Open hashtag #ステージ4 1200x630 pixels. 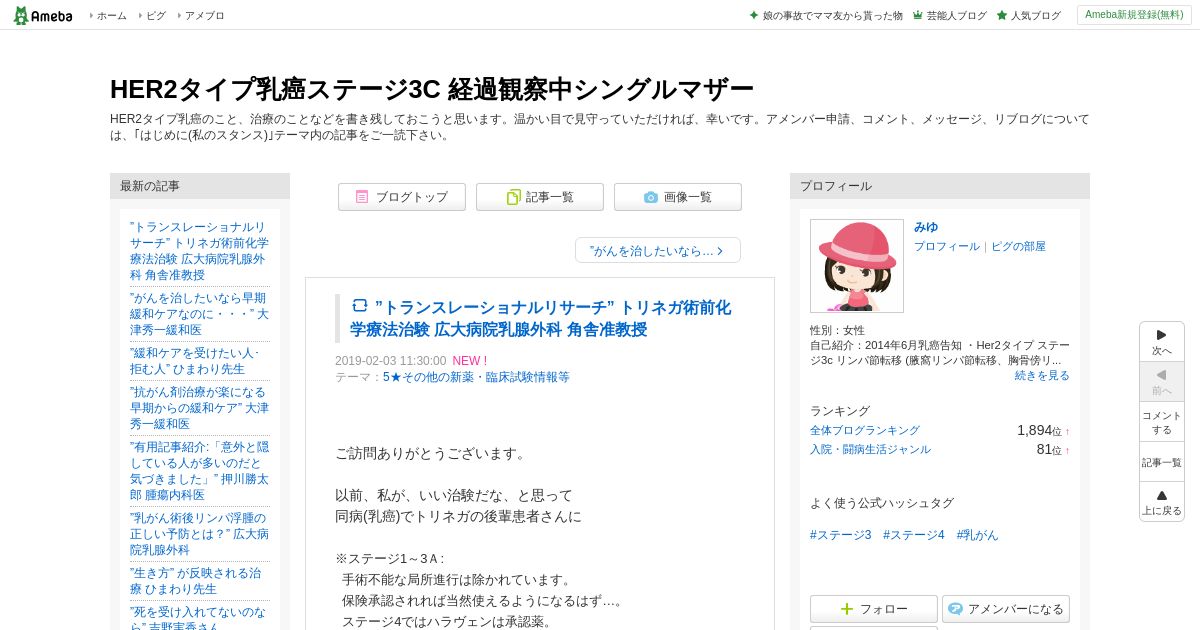(914, 535)
